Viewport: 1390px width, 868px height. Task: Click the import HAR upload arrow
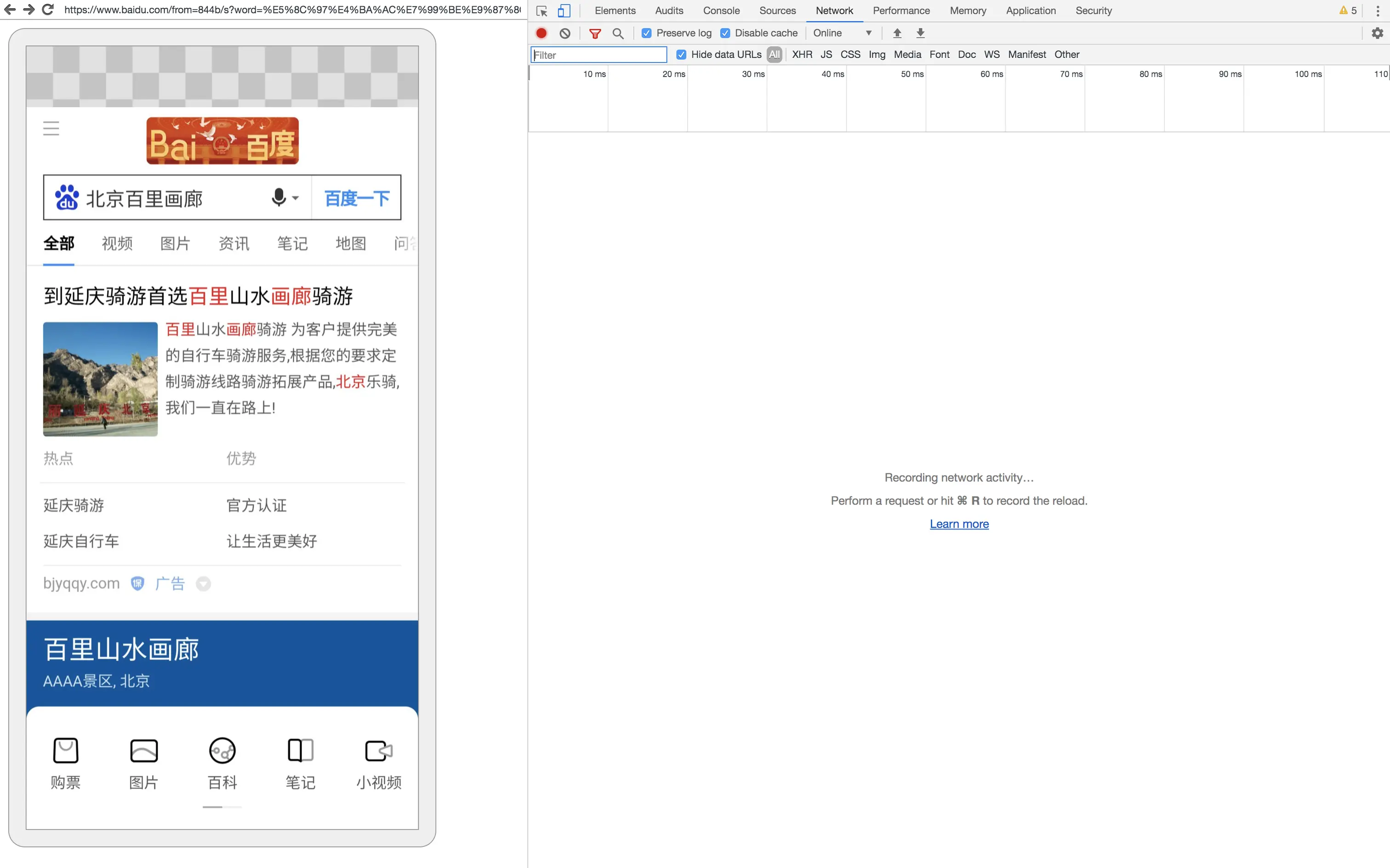click(897, 33)
